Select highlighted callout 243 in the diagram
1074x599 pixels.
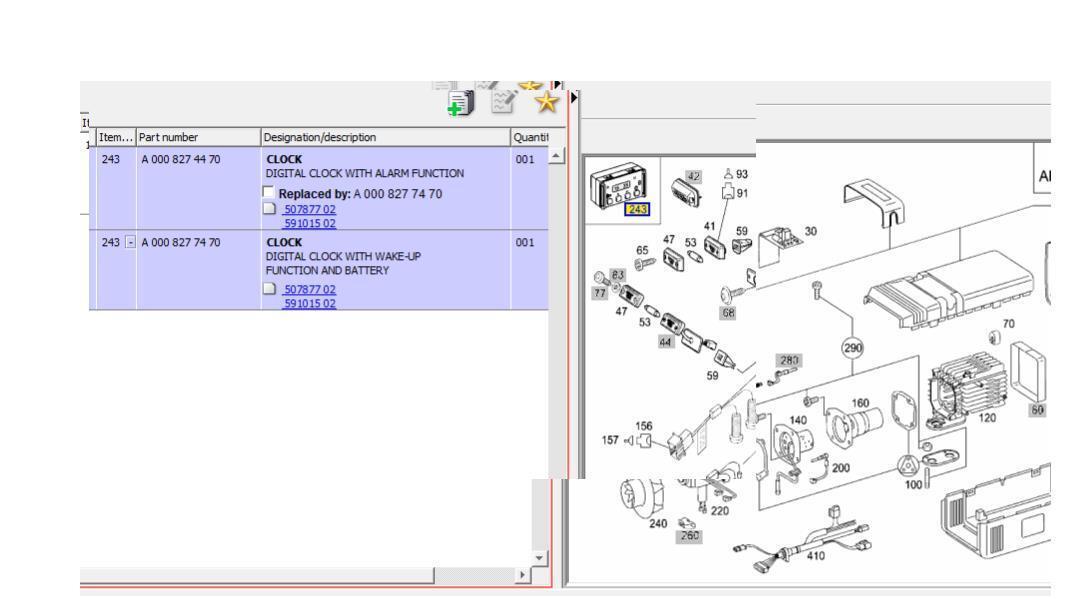click(637, 209)
